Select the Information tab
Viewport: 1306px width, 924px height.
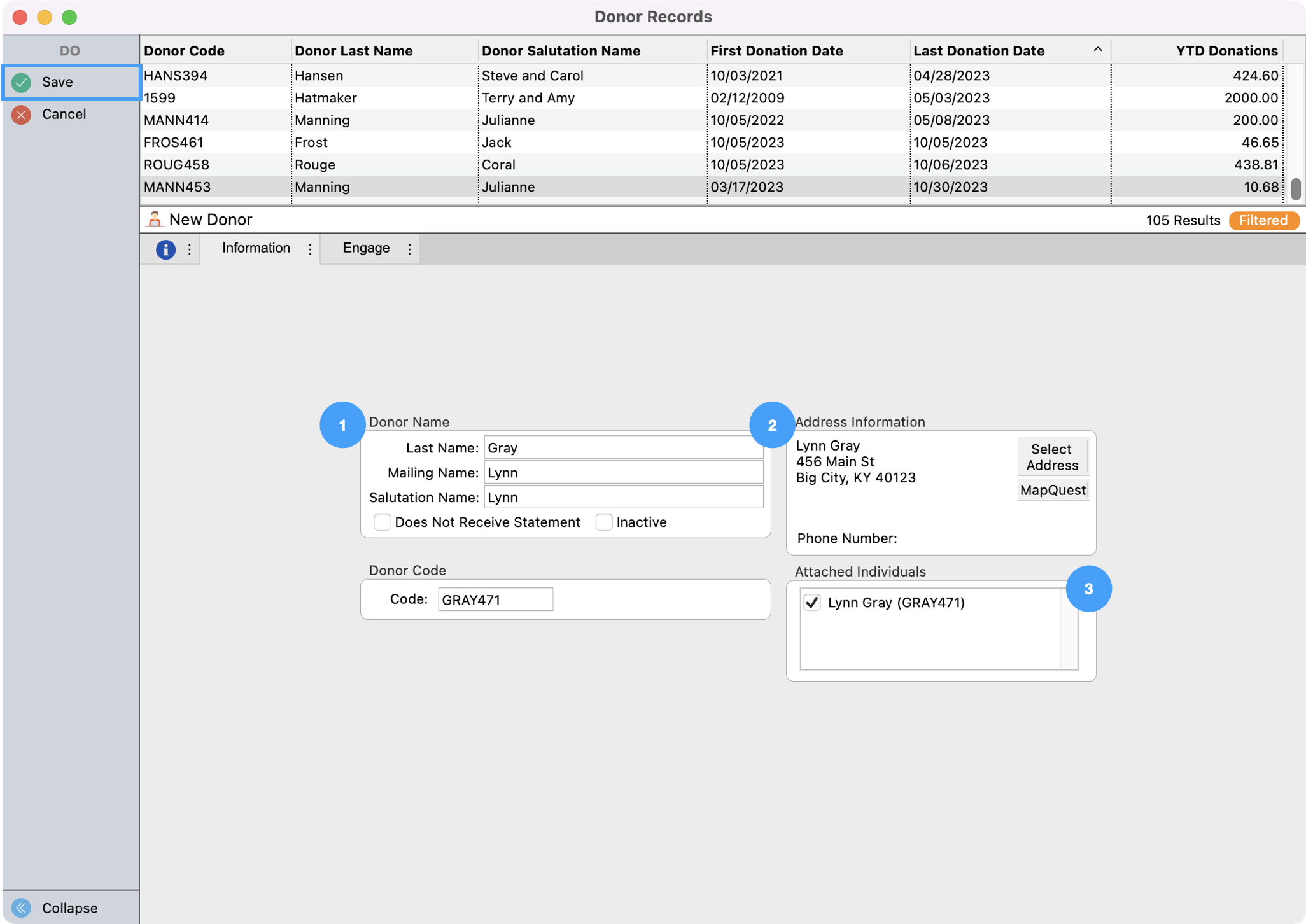coord(256,248)
